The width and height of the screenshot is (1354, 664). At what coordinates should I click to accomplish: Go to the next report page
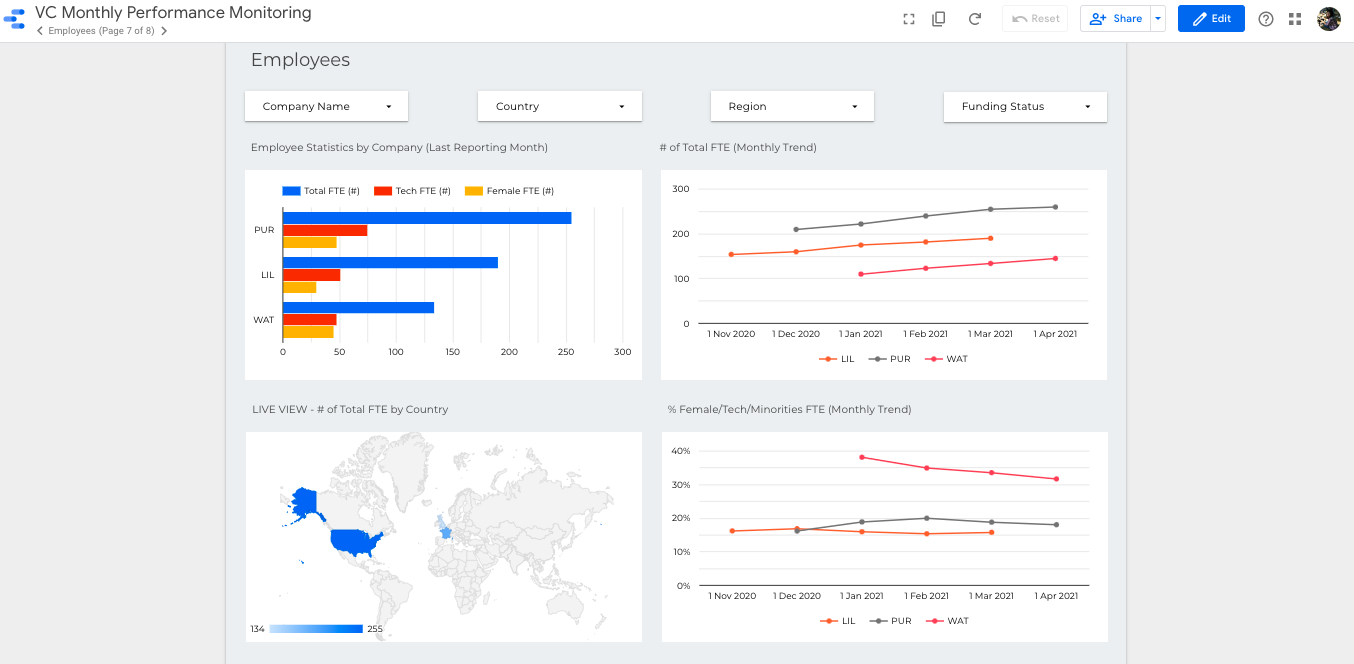tap(164, 31)
